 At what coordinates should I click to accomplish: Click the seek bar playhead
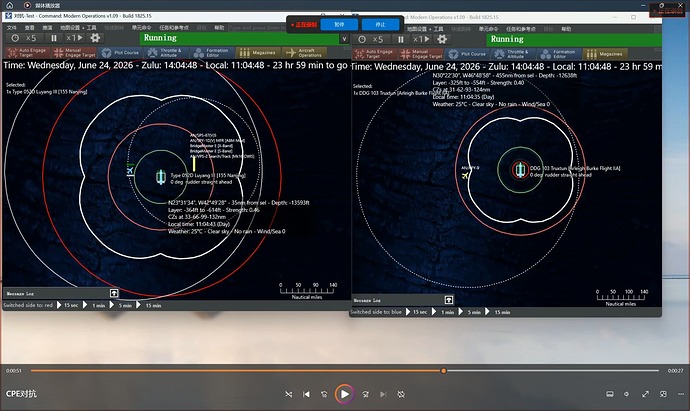click(444, 371)
